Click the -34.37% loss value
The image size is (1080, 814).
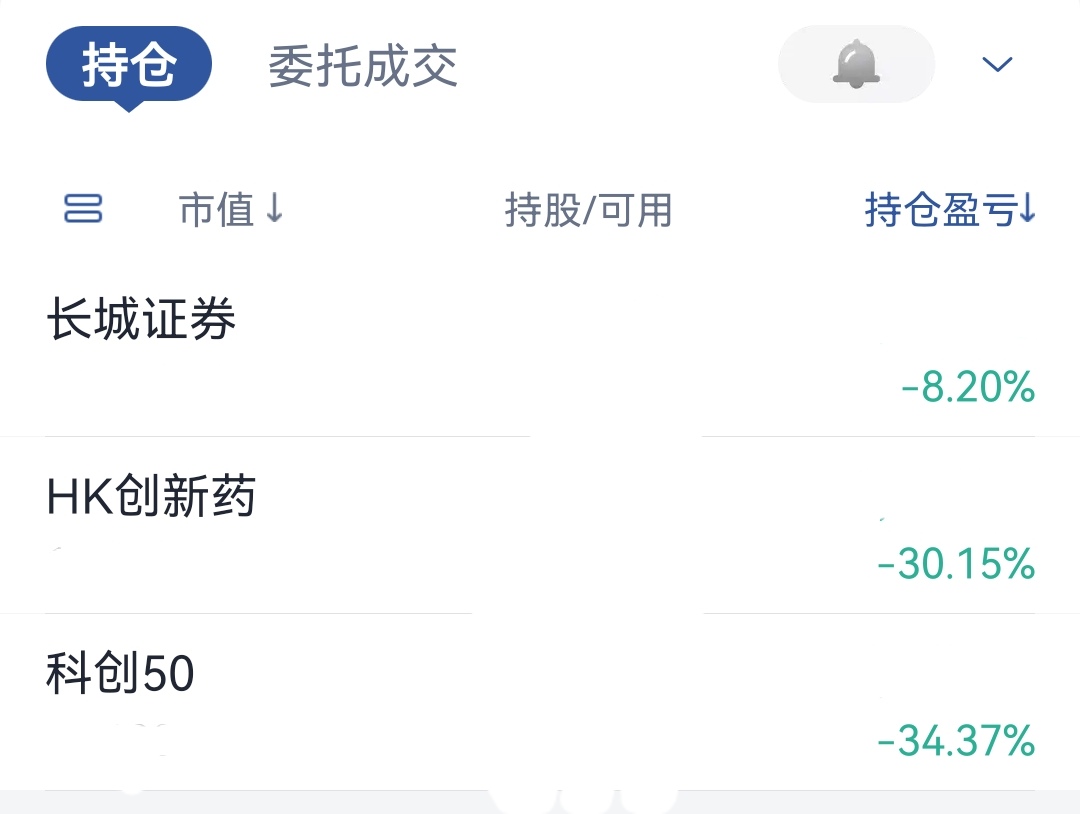point(955,742)
